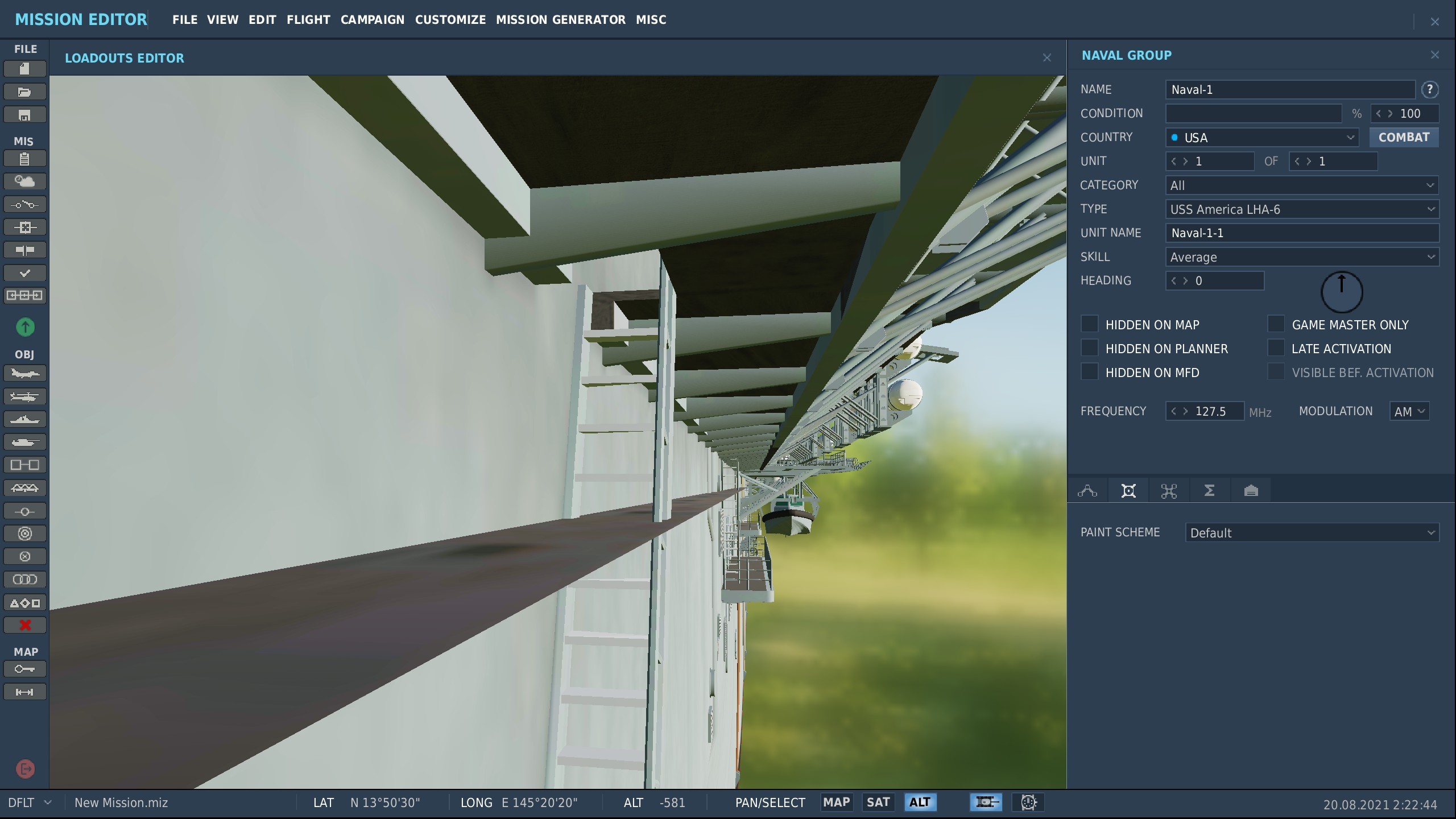
Task: Expand the Paint Scheme dropdown
Action: (x=1312, y=533)
